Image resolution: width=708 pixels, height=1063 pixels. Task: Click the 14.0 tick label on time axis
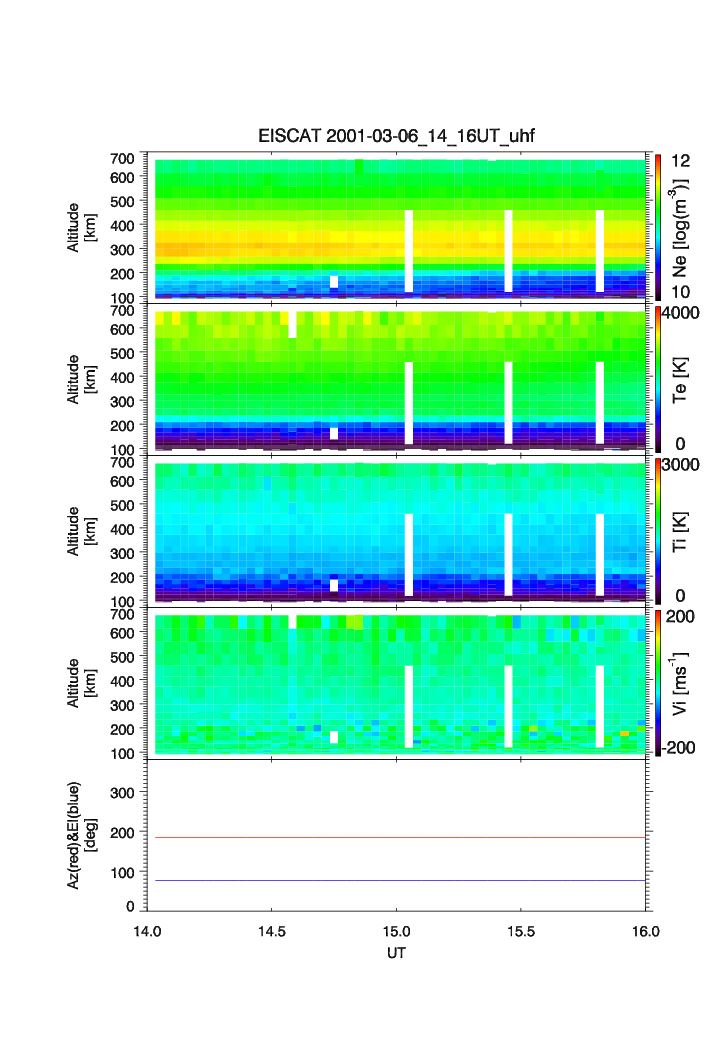point(148,932)
